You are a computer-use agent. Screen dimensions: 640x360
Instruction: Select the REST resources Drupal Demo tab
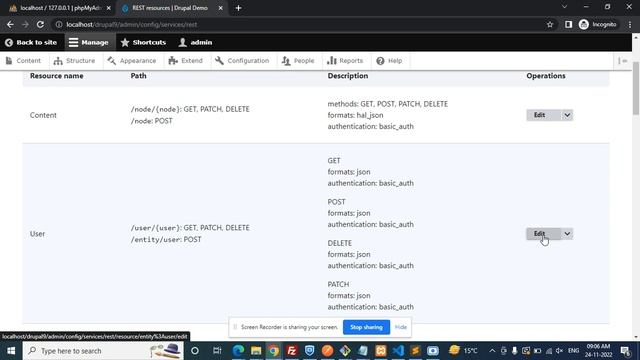[x=171, y=8]
